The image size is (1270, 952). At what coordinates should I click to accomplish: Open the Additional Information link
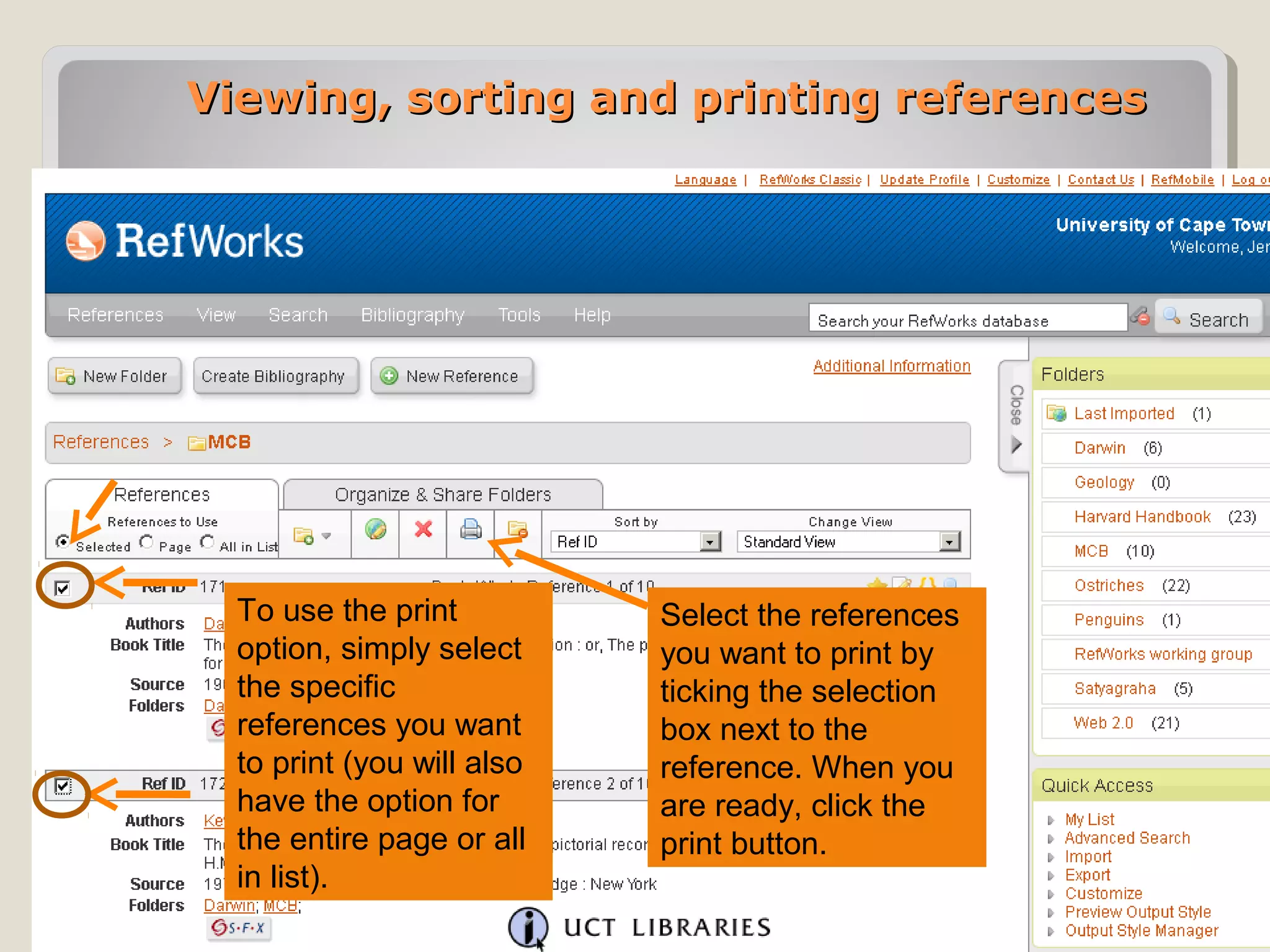point(892,366)
